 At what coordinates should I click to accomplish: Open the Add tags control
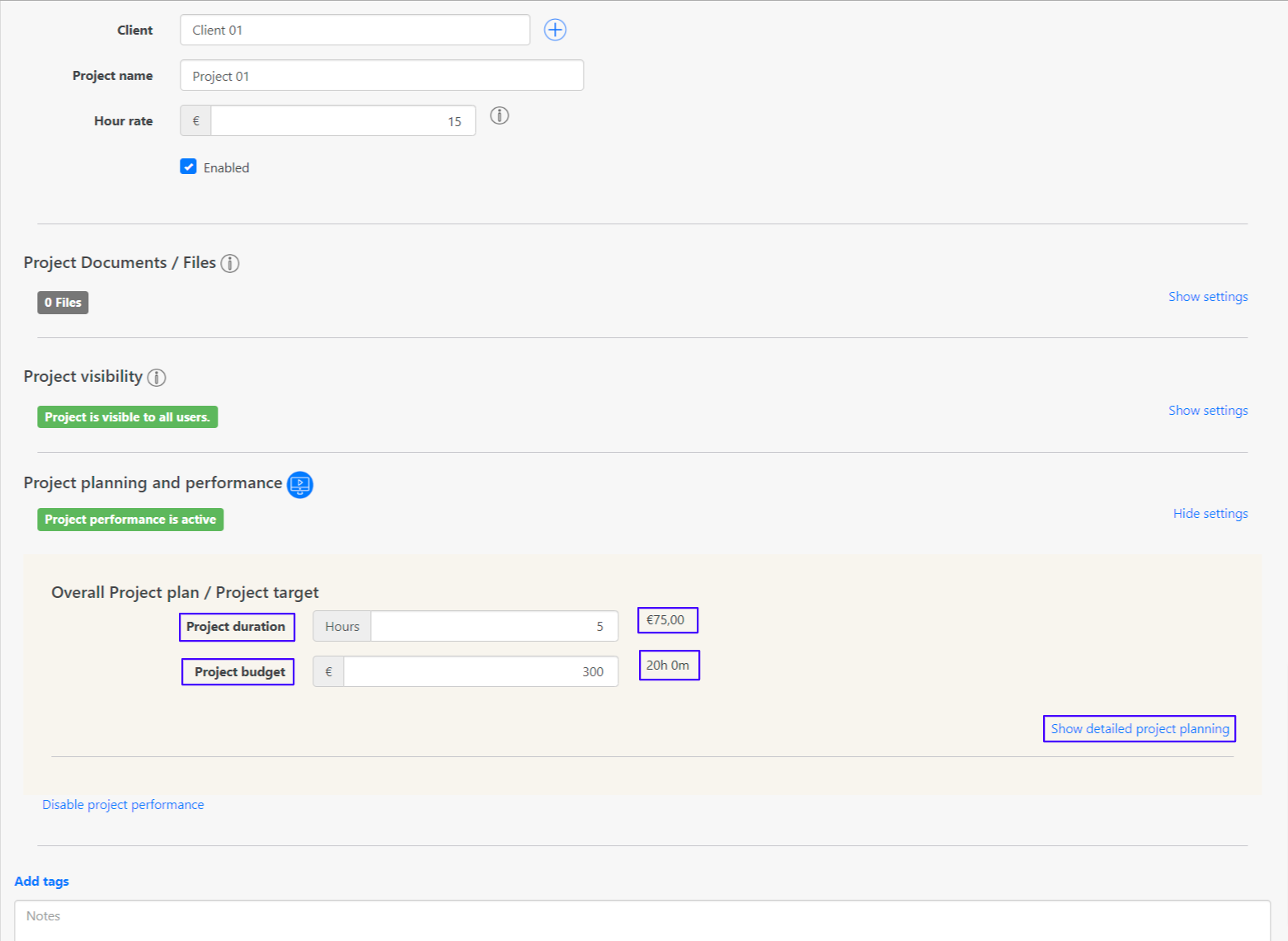tap(41, 881)
